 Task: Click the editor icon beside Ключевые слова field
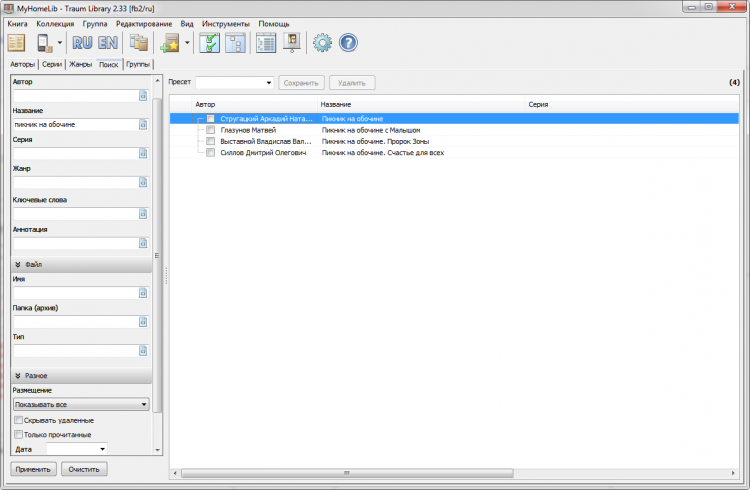(143, 214)
